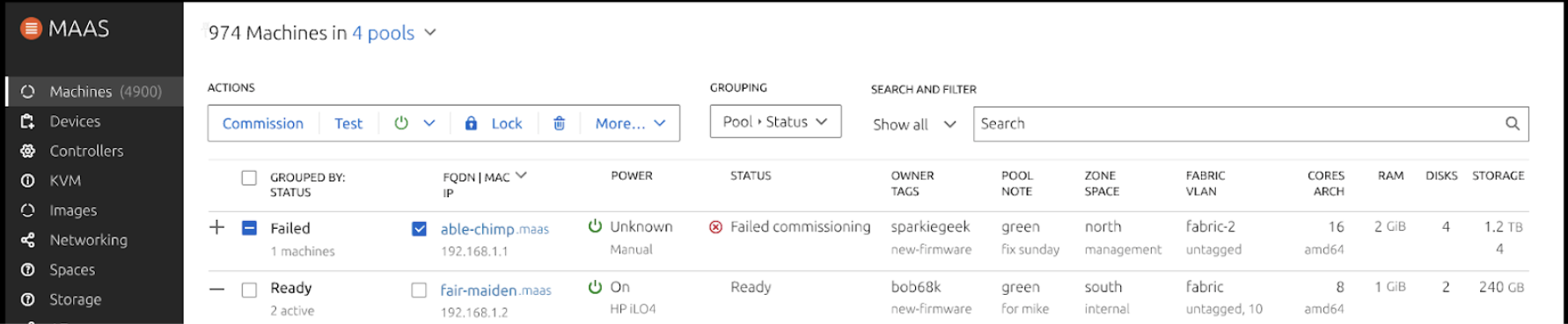Viewport: 1568px width, 324px height.
Task: Click the able-chimp power status icon
Action: pos(595,226)
